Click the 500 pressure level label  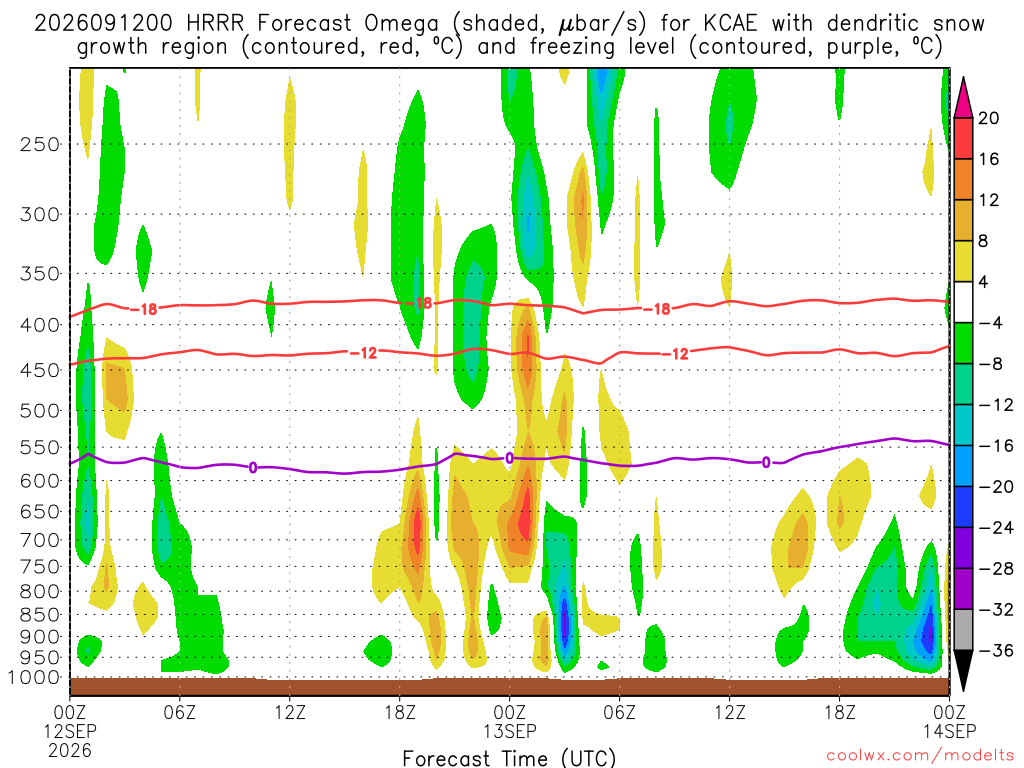coord(40,411)
